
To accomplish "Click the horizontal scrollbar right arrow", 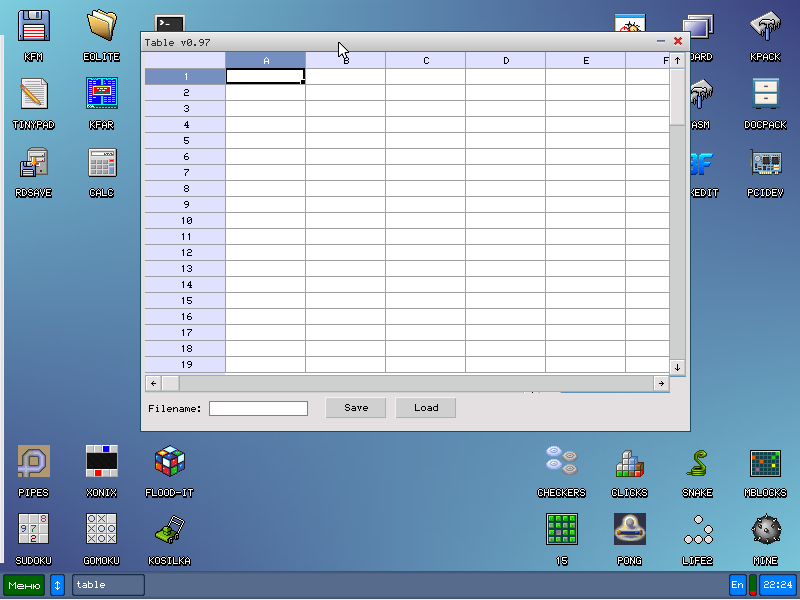I will (661, 383).
